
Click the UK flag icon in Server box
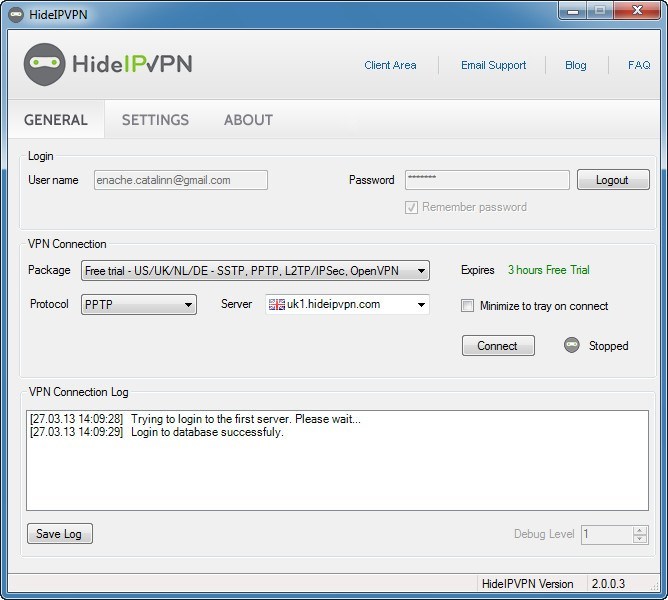point(277,304)
